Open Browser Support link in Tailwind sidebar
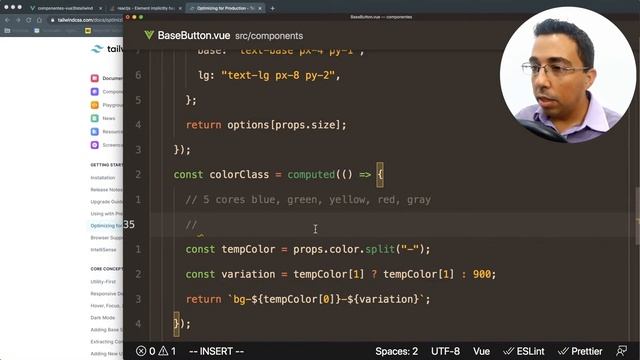The width and height of the screenshot is (640, 360). point(107,238)
